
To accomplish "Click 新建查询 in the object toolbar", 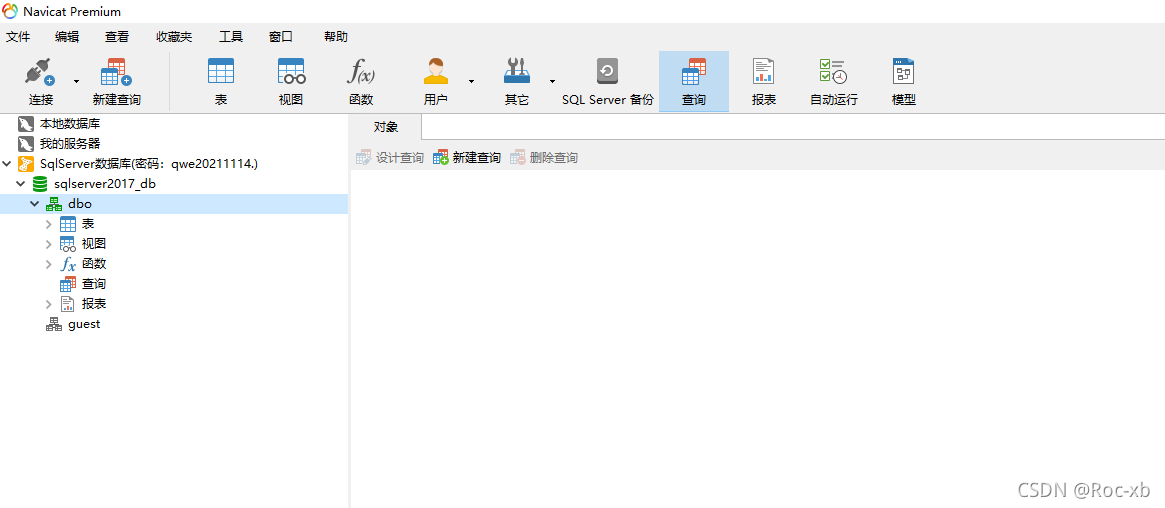I will click(x=467, y=157).
